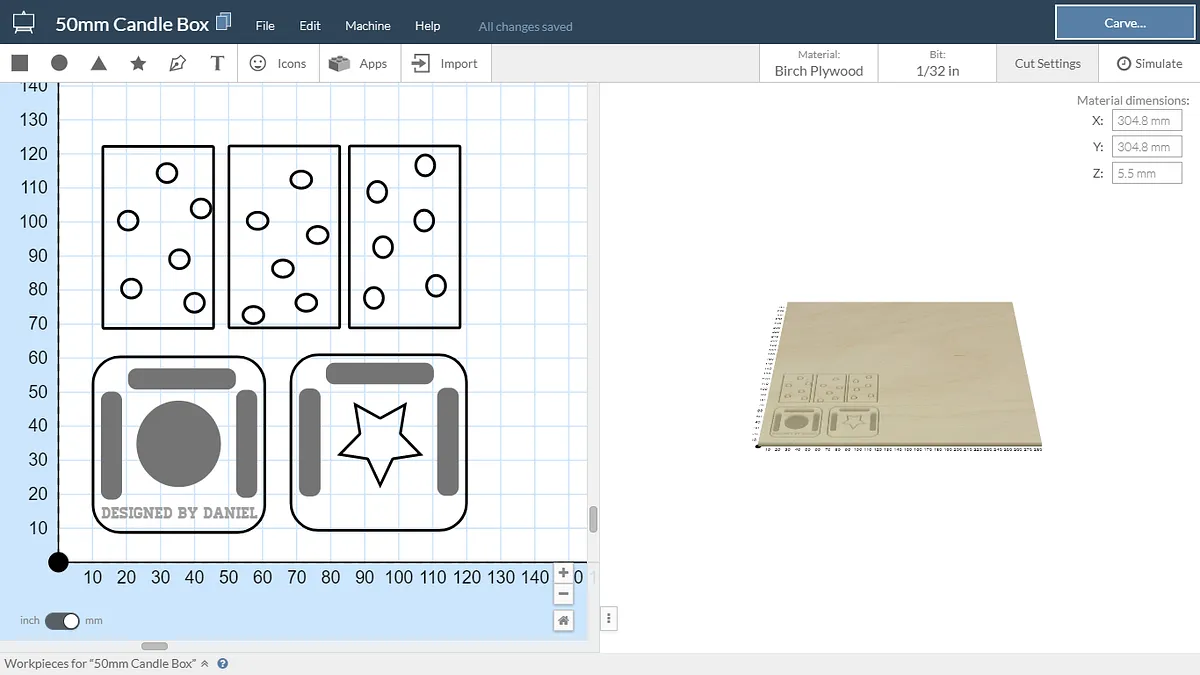Viewport: 1200px width, 675px height.
Task: Select the Square shape tool
Action: click(x=20, y=63)
